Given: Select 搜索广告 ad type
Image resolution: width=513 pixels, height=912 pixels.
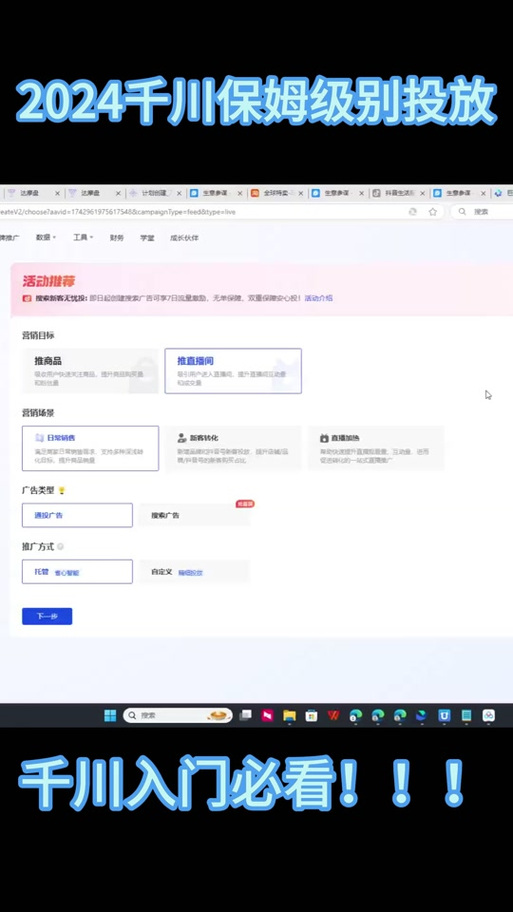Looking at the screenshot, I should click(x=194, y=515).
